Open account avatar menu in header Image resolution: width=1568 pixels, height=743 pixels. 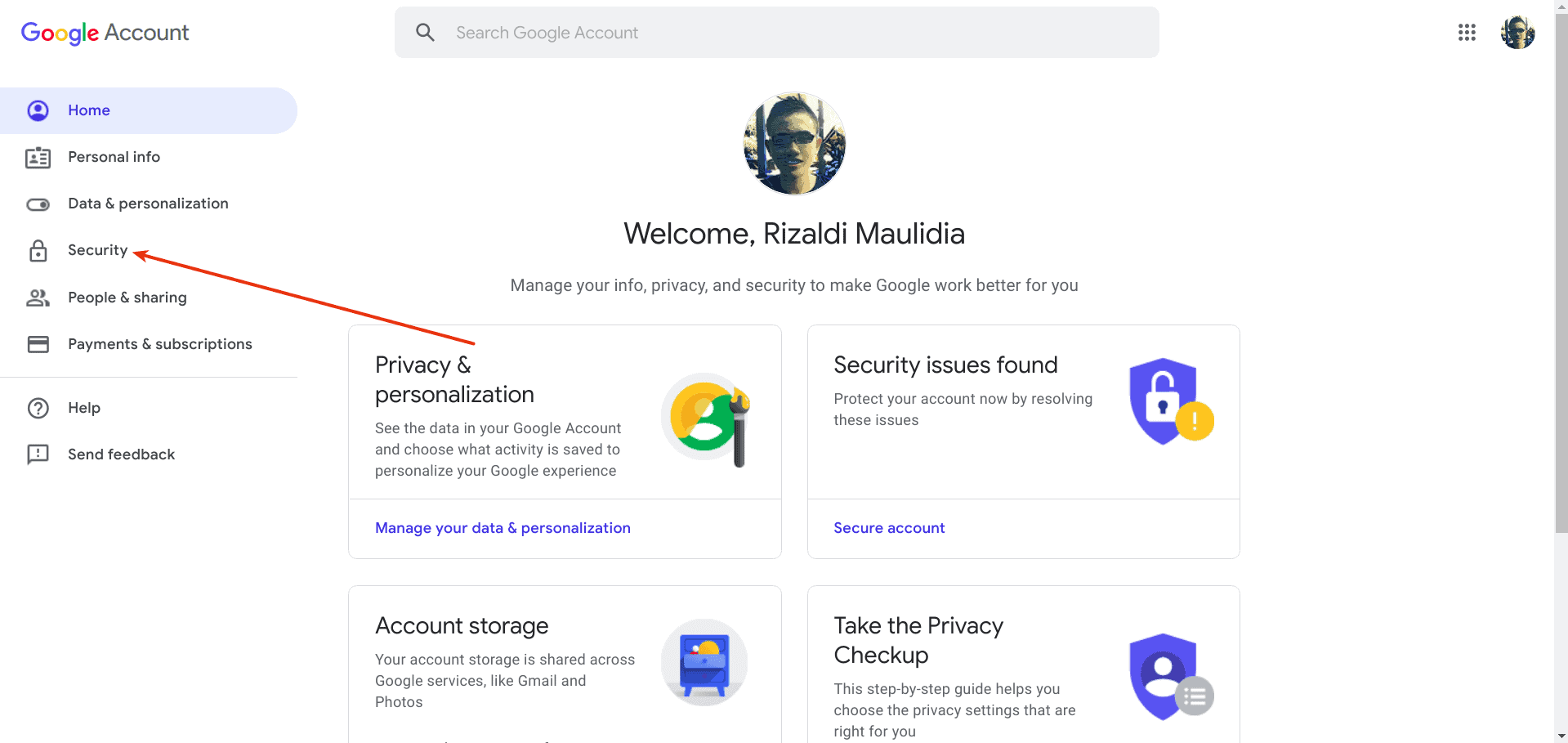coord(1517,33)
